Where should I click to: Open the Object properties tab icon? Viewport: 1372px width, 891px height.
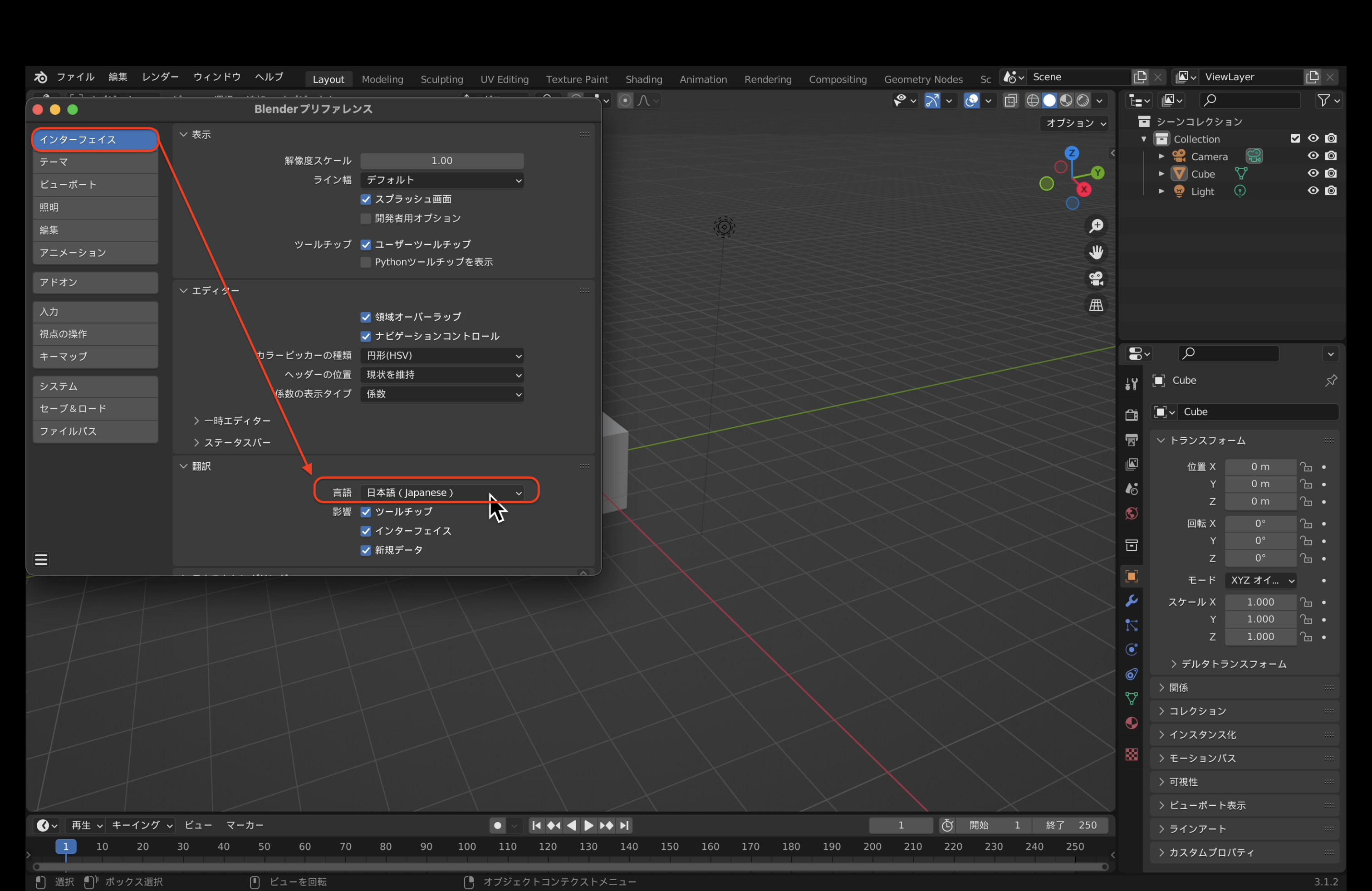(x=1132, y=576)
